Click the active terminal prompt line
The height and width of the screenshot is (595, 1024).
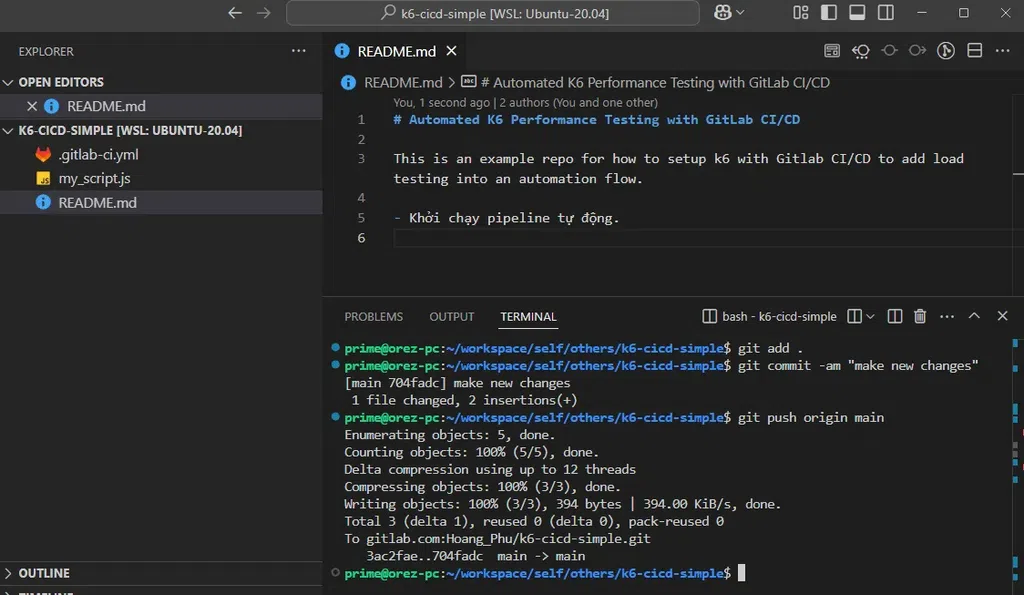coord(545,573)
